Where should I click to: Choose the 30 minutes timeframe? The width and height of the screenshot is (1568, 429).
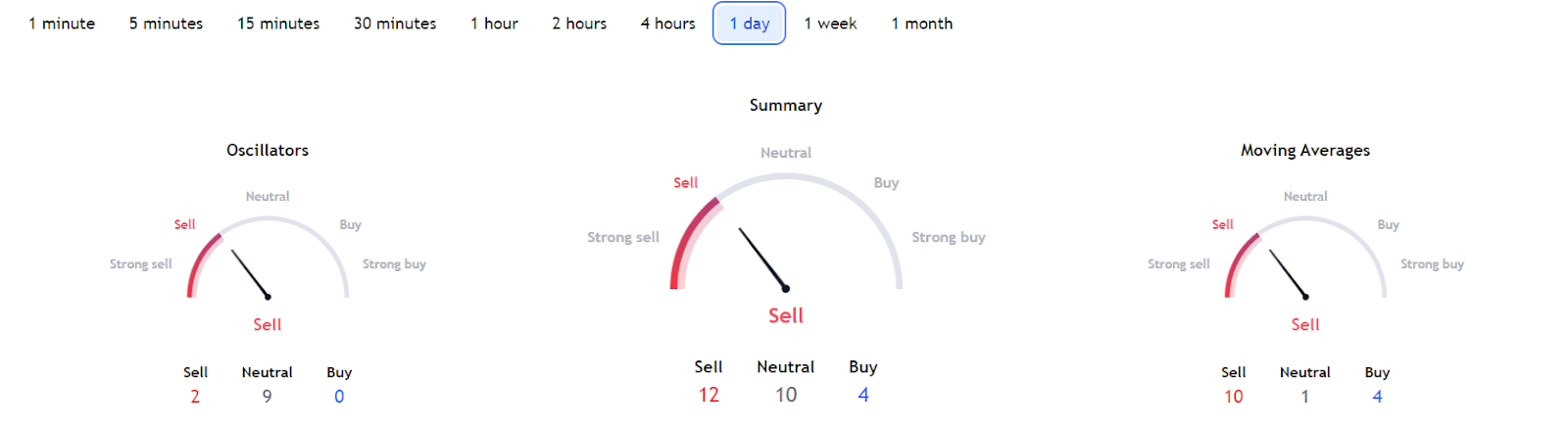pos(395,24)
